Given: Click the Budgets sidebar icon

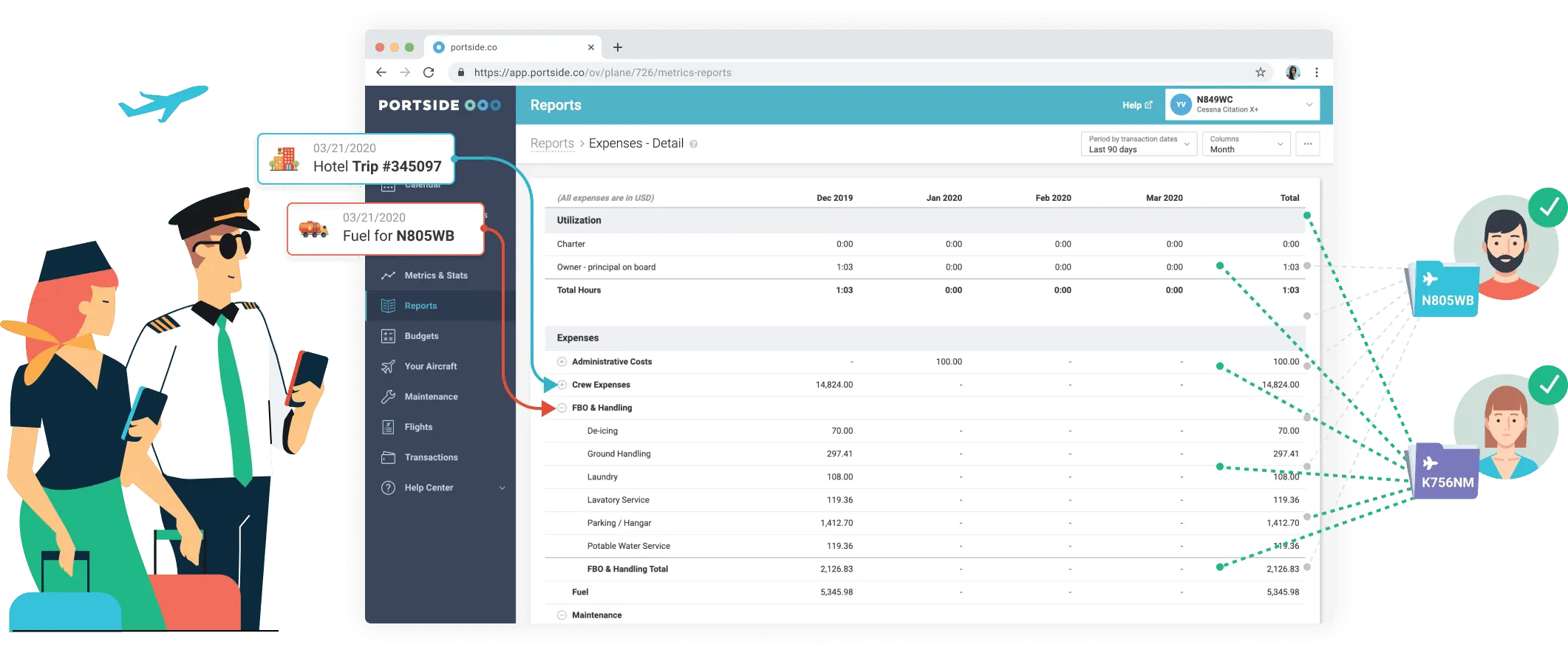Looking at the screenshot, I should (x=388, y=336).
